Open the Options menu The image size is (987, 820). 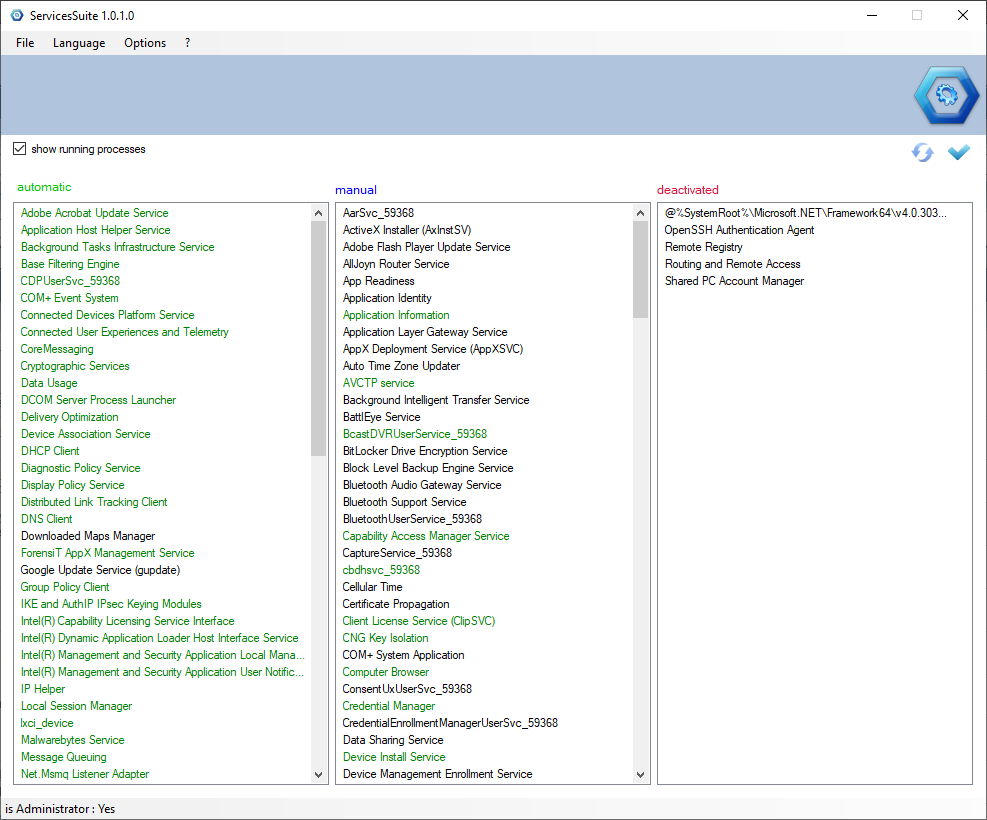145,43
